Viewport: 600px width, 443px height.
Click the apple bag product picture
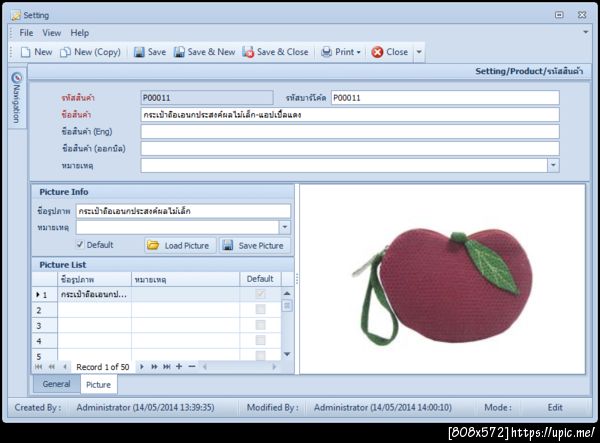pyautogui.click(x=442, y=287)
